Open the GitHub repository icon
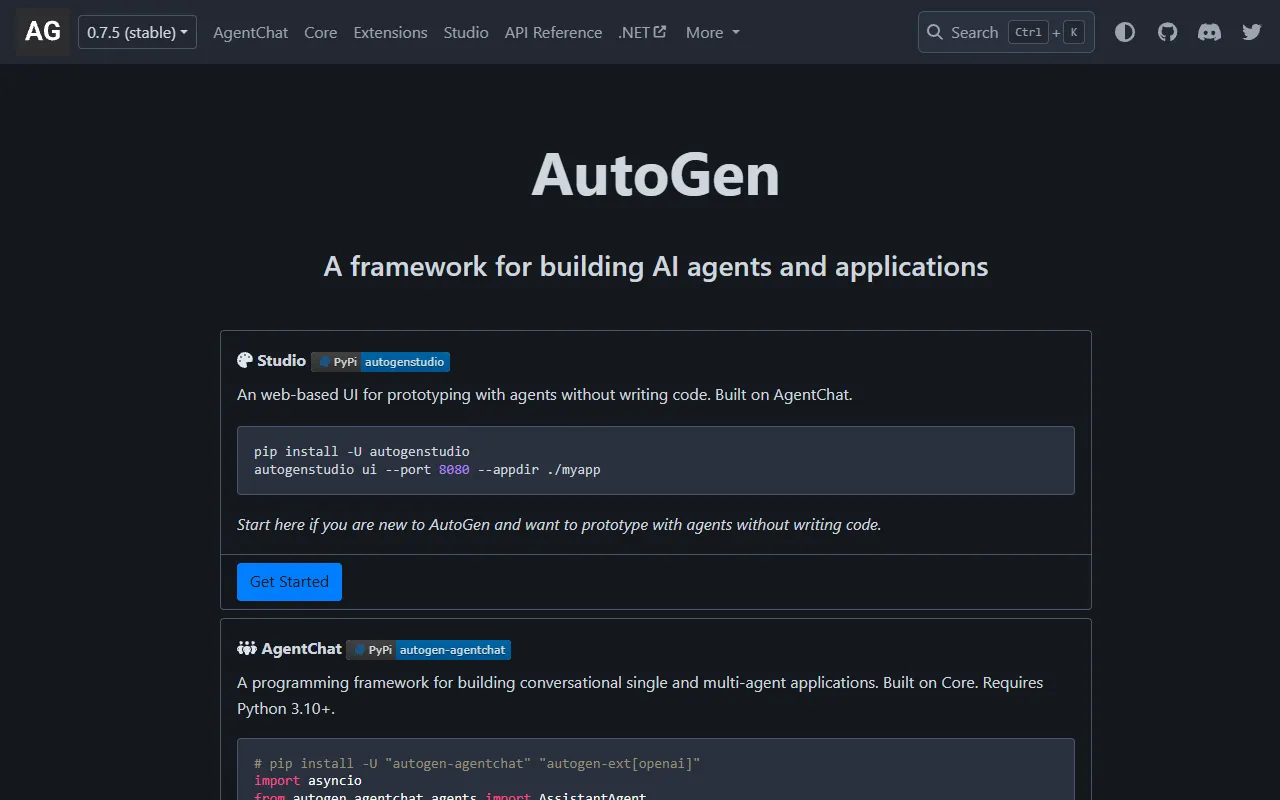Image resolution: width=1280 pixels, height=800 pixels. click(1167, 32)
